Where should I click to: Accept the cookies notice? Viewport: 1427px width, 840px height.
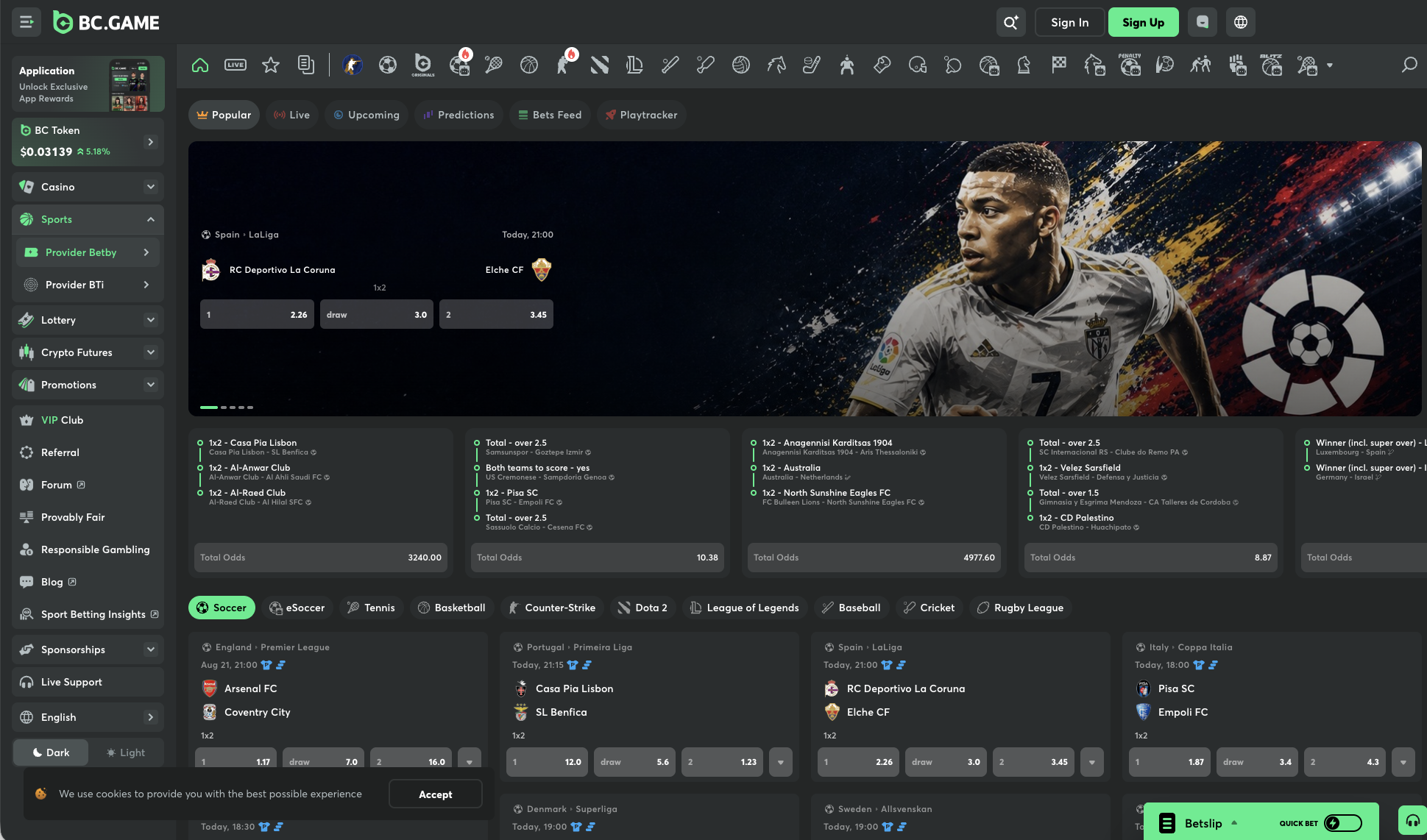435,794
